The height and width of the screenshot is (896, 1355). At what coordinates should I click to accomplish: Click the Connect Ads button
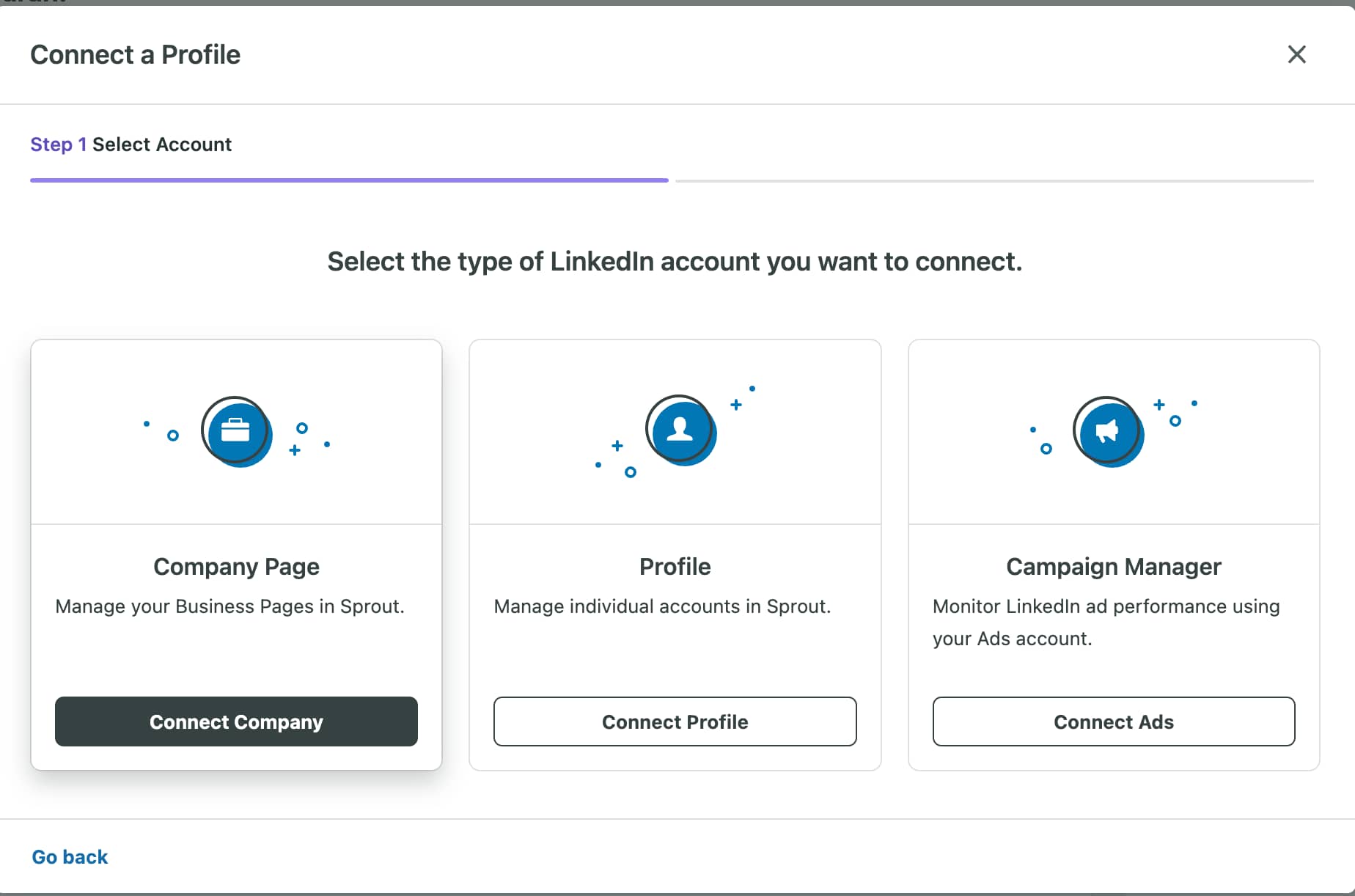click(1113, 721)
